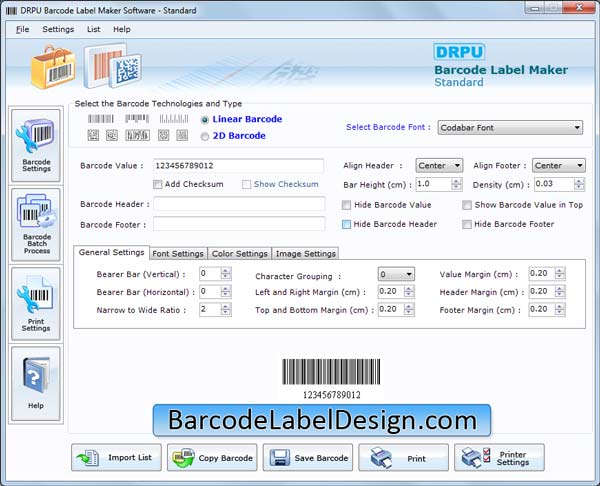Adjust Left and Right Margin spinner
Viewport: 600px width, 486px height.
pos(409,292)
